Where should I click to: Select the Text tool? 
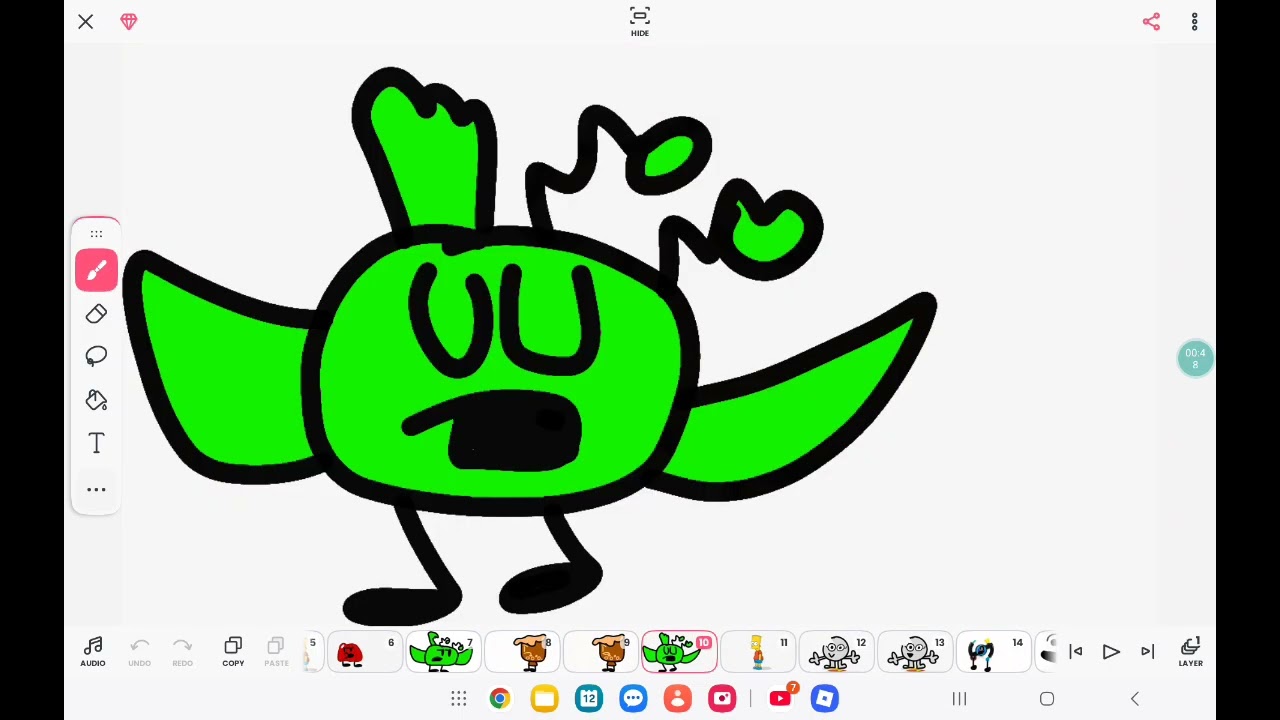pos(96,443)
